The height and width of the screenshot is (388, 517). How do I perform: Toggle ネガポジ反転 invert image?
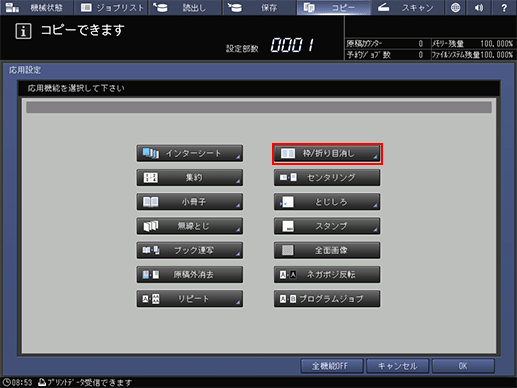click(327, 274)
